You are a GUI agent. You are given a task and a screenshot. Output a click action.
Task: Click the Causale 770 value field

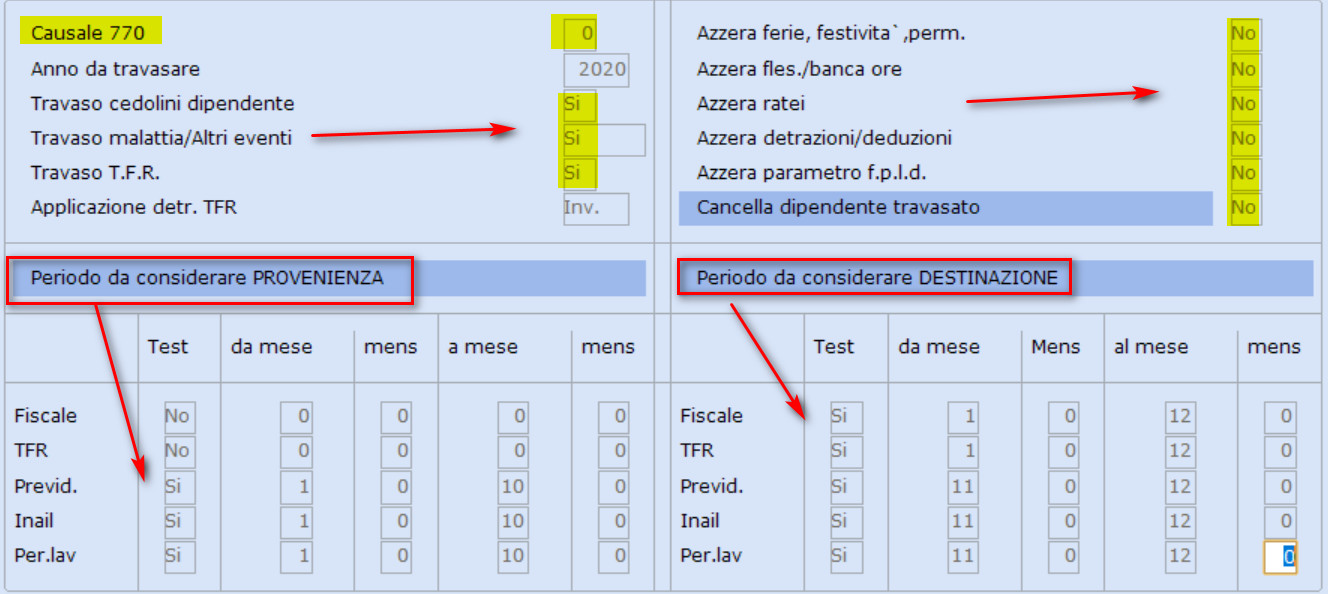pos(580,33)
